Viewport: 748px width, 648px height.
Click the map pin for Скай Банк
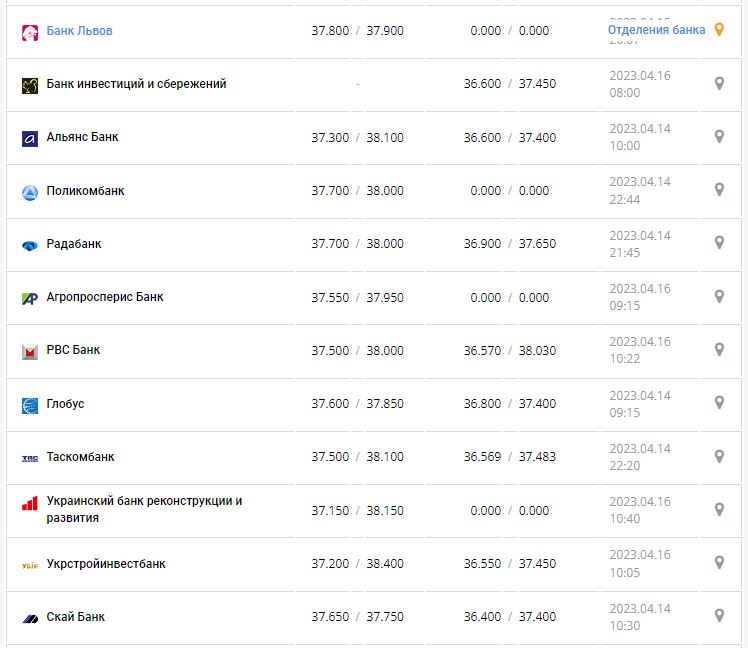point(718,617)
